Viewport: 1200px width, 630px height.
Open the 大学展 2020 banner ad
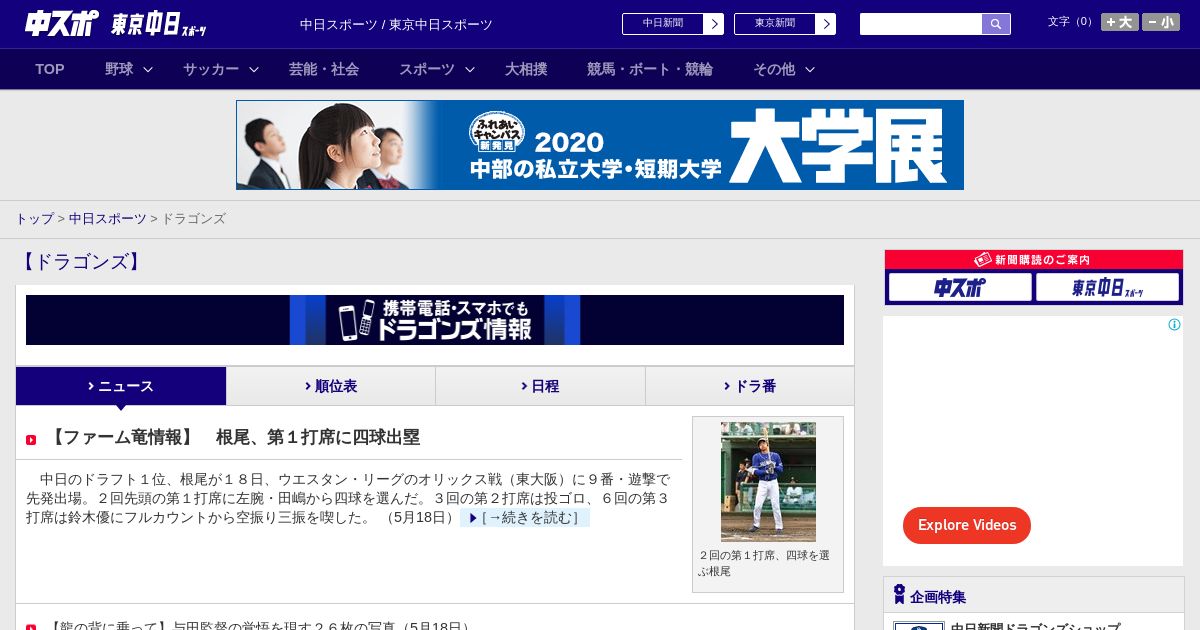[600, 145]
